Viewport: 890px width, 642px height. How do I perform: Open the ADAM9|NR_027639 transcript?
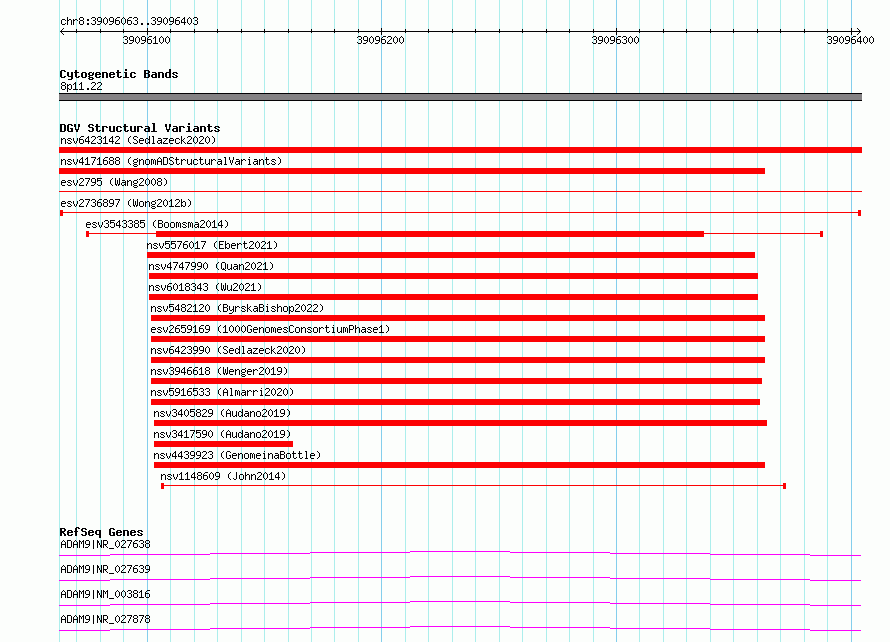(105, 569)
